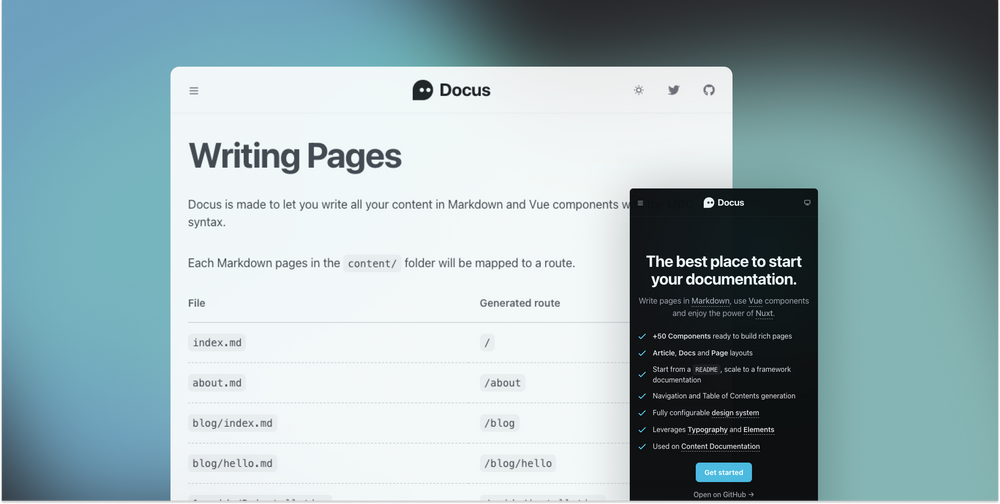Select the /about route cell
This screenshot has height=504, width=1000.
503,383
